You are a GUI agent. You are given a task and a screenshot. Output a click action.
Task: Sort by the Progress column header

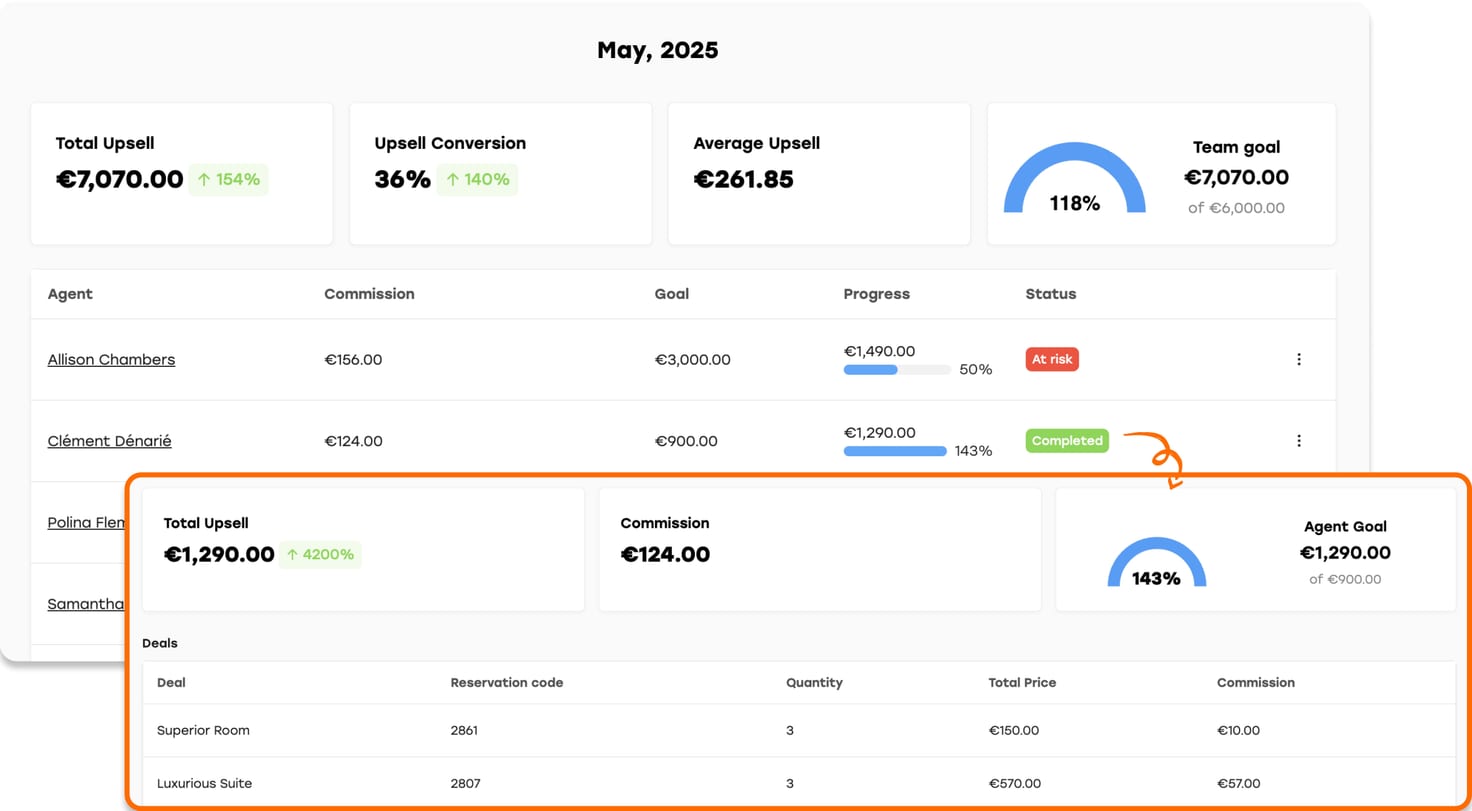pos(876,294)
